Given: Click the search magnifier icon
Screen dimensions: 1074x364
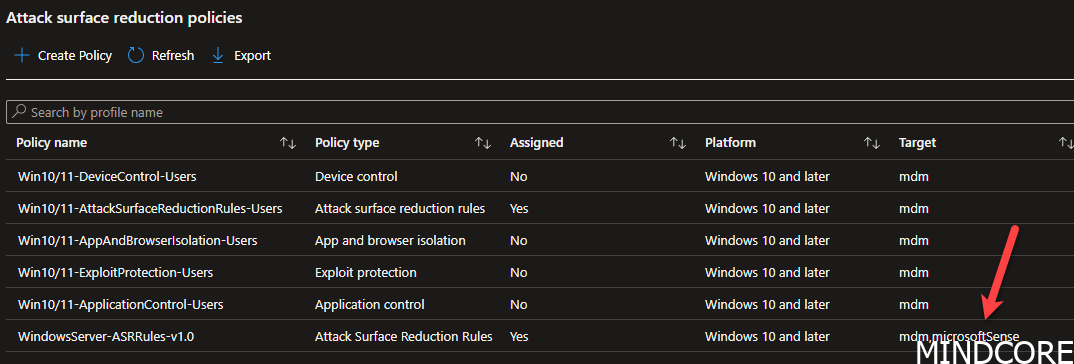Looking at the screenshot, I should coord(19,112).
